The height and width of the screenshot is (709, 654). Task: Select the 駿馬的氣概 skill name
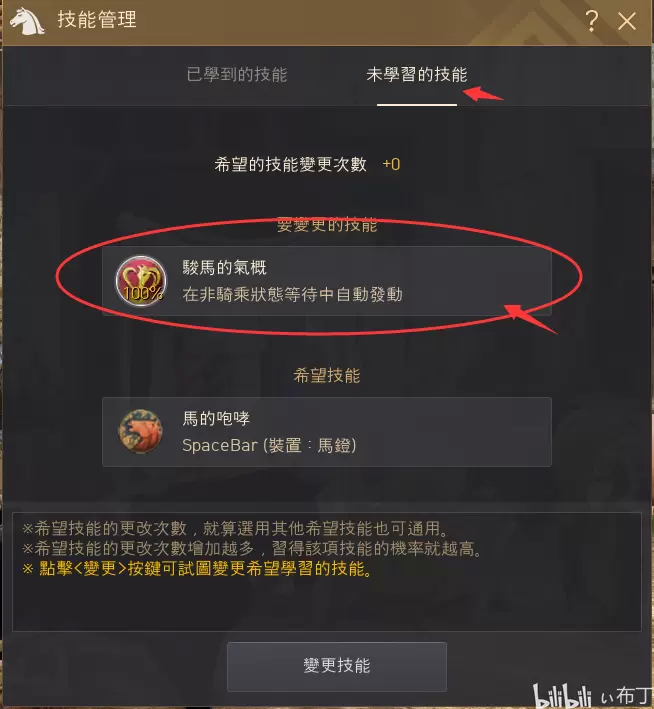(225, 268)
